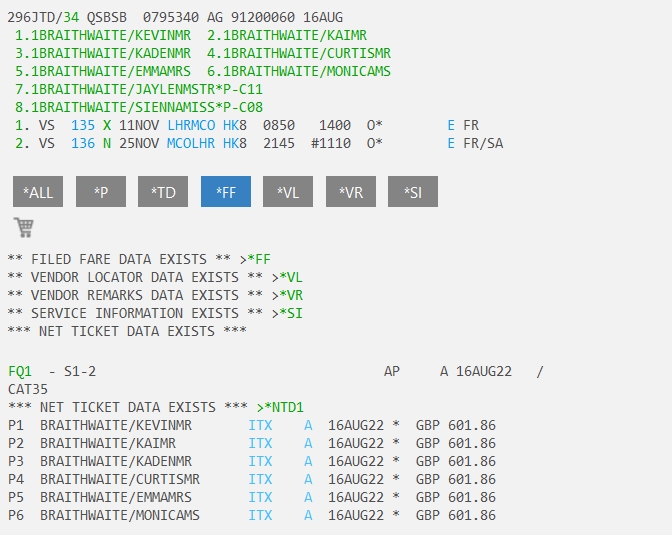Select LHRMCO city pair in segment 1
Screen dimensions: 672x535
click(191, 125)
